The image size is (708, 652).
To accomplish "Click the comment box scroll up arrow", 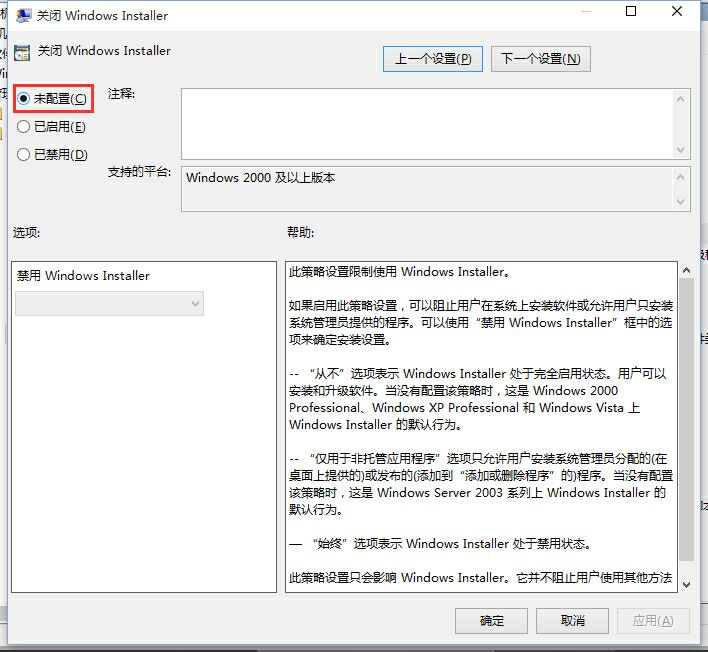I will tap(680, 99).
